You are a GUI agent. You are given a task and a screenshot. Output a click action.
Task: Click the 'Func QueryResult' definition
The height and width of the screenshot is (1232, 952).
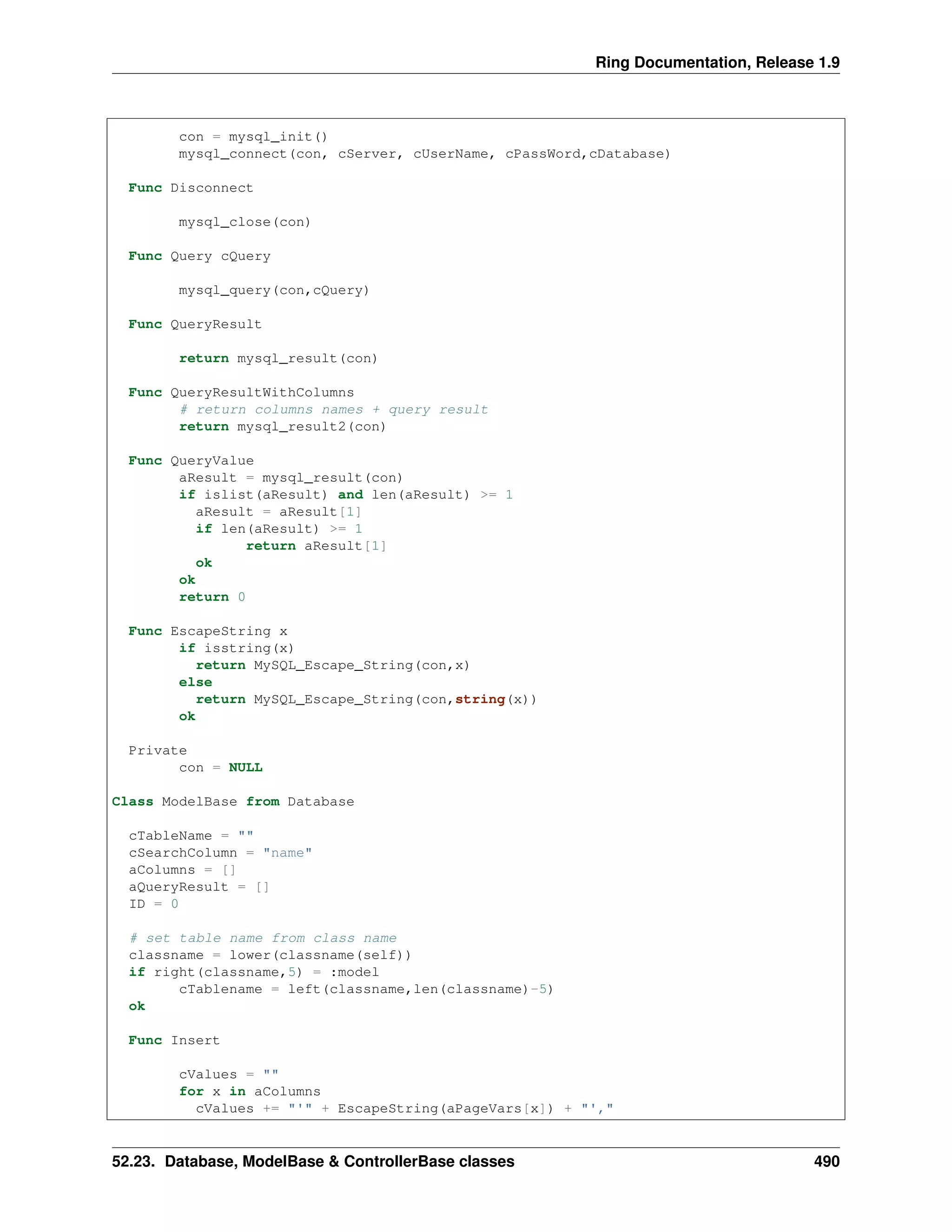pyautogui.click(x=195, y=325)
